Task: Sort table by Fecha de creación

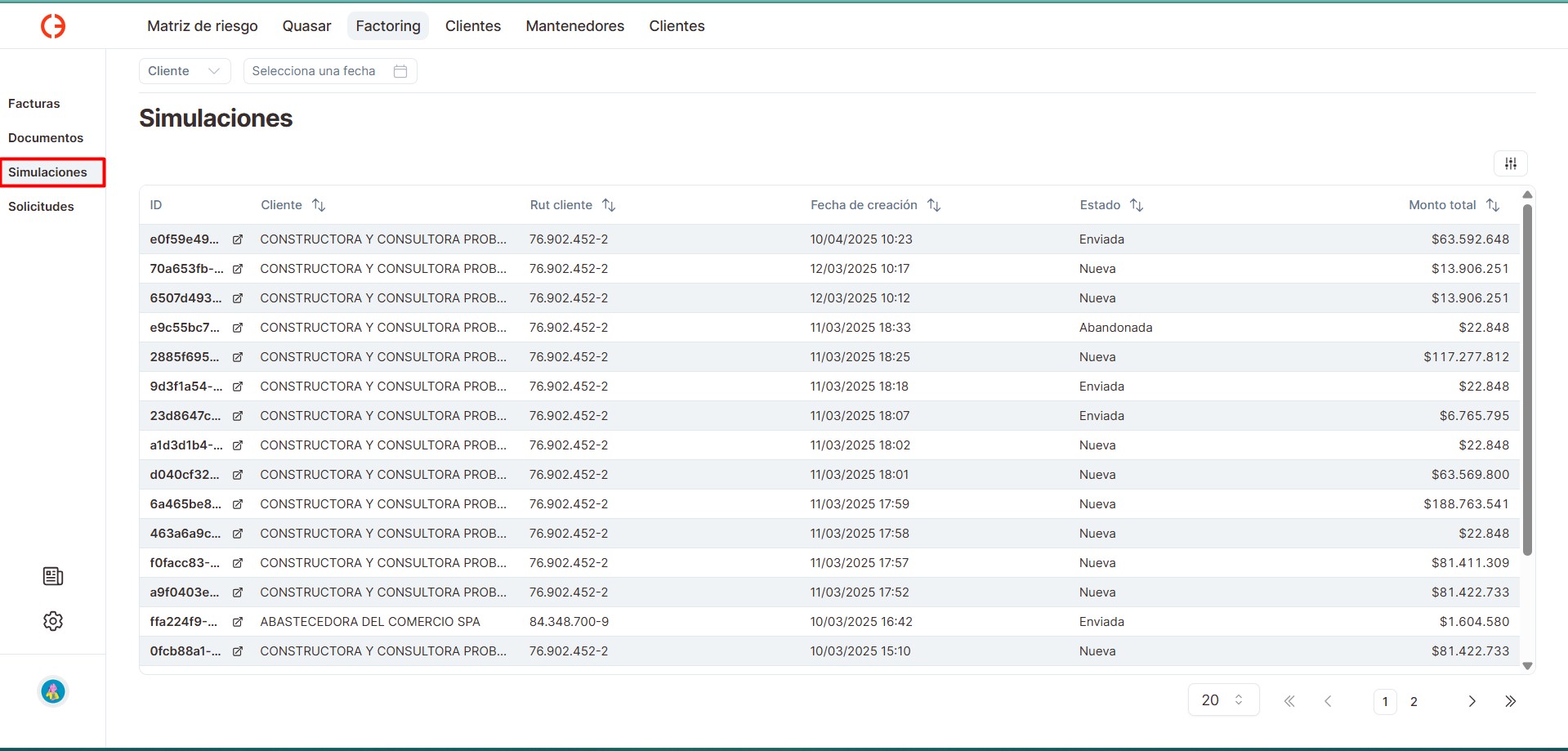Action: click(934, 205)
